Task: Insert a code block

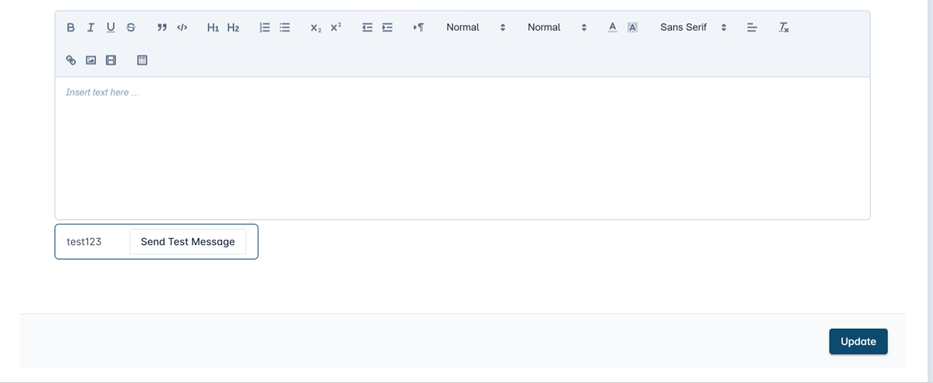Action: (182, 27)
